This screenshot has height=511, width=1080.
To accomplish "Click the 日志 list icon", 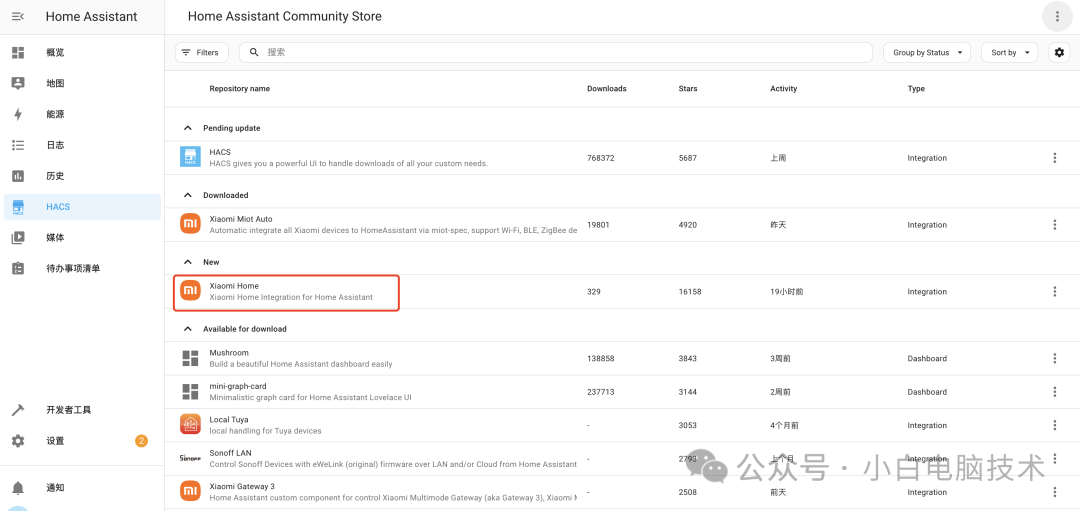I will (18, 145).
